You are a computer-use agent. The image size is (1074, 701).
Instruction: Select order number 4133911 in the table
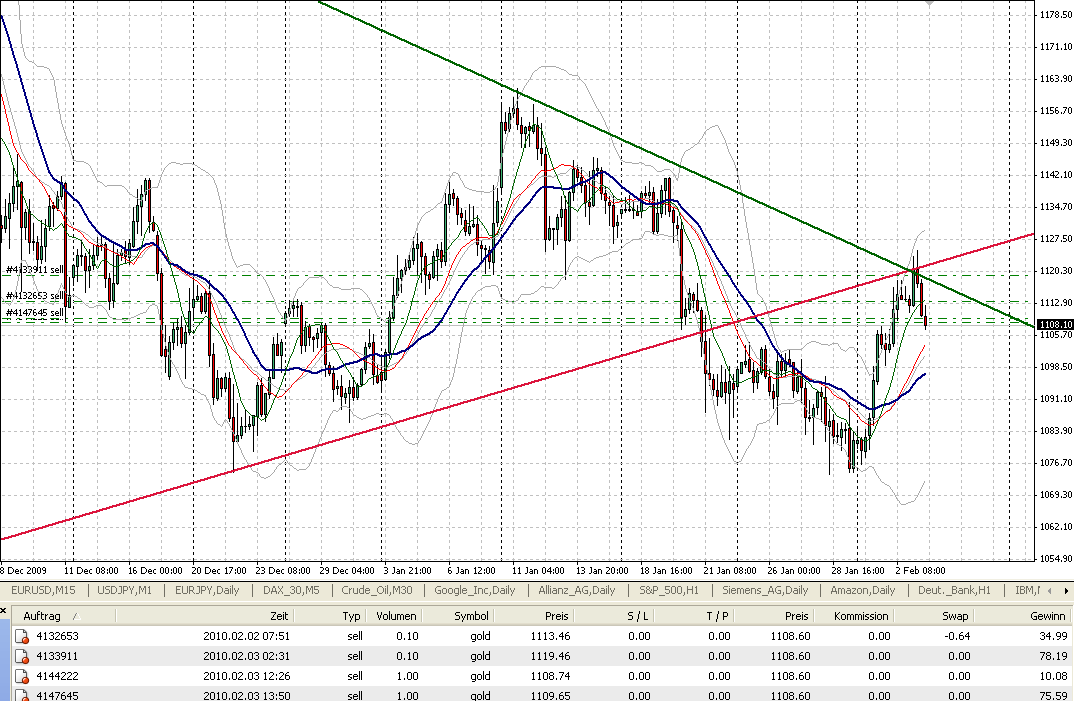(57, 656)
